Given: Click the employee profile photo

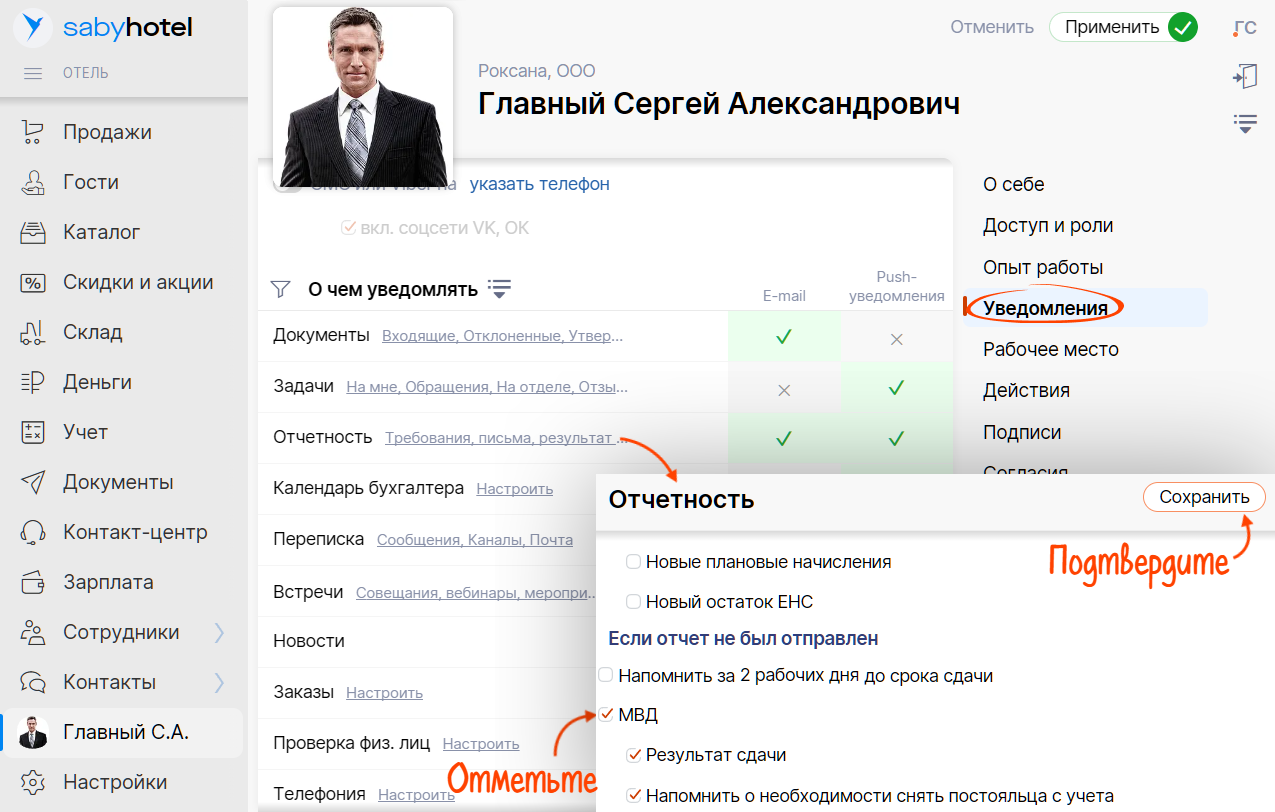Looking at the screenshot, I should click(x=362, y=97).
